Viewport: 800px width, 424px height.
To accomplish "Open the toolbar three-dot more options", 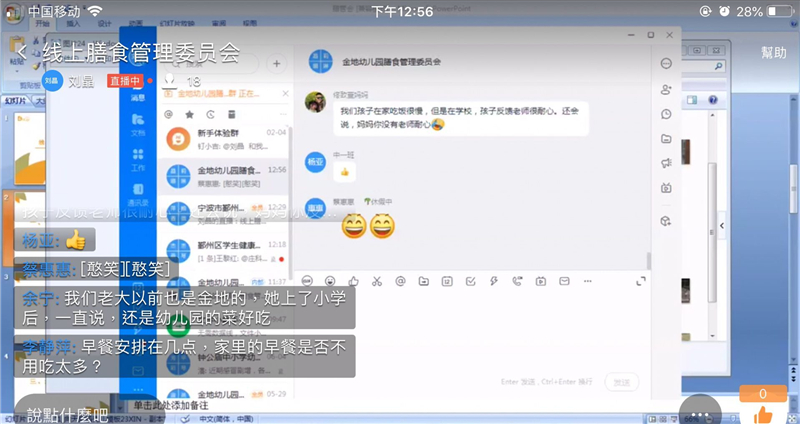I will [x=588, y=281].
